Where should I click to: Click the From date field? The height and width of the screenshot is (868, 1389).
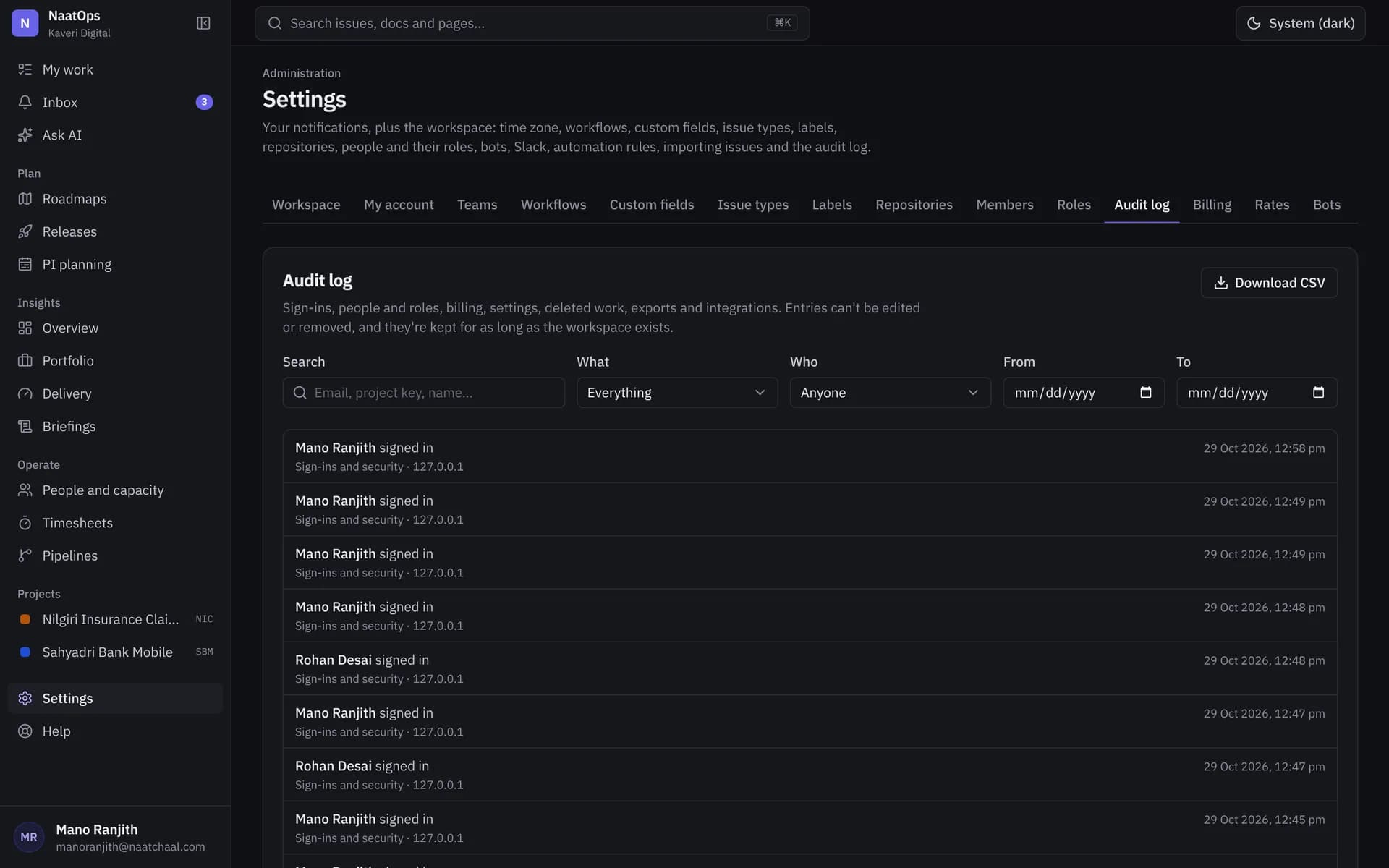click(x=1084, y=392)
